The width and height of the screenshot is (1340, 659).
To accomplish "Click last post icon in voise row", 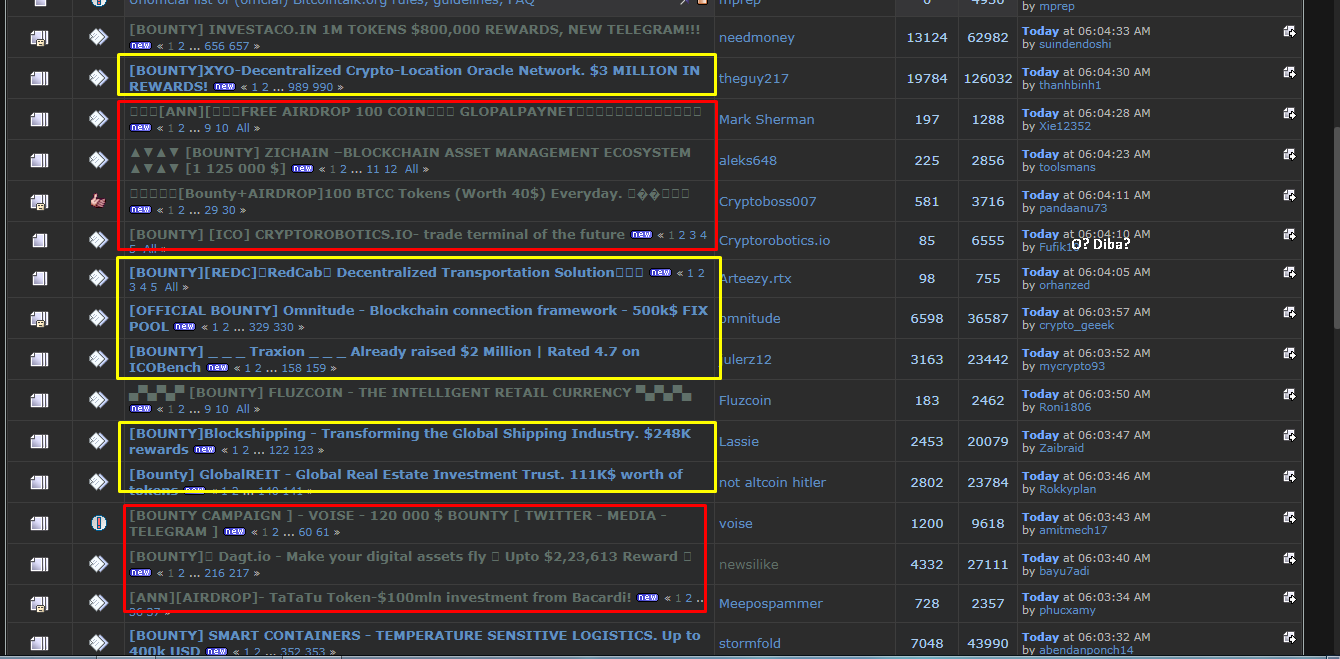I will 1290,518.
